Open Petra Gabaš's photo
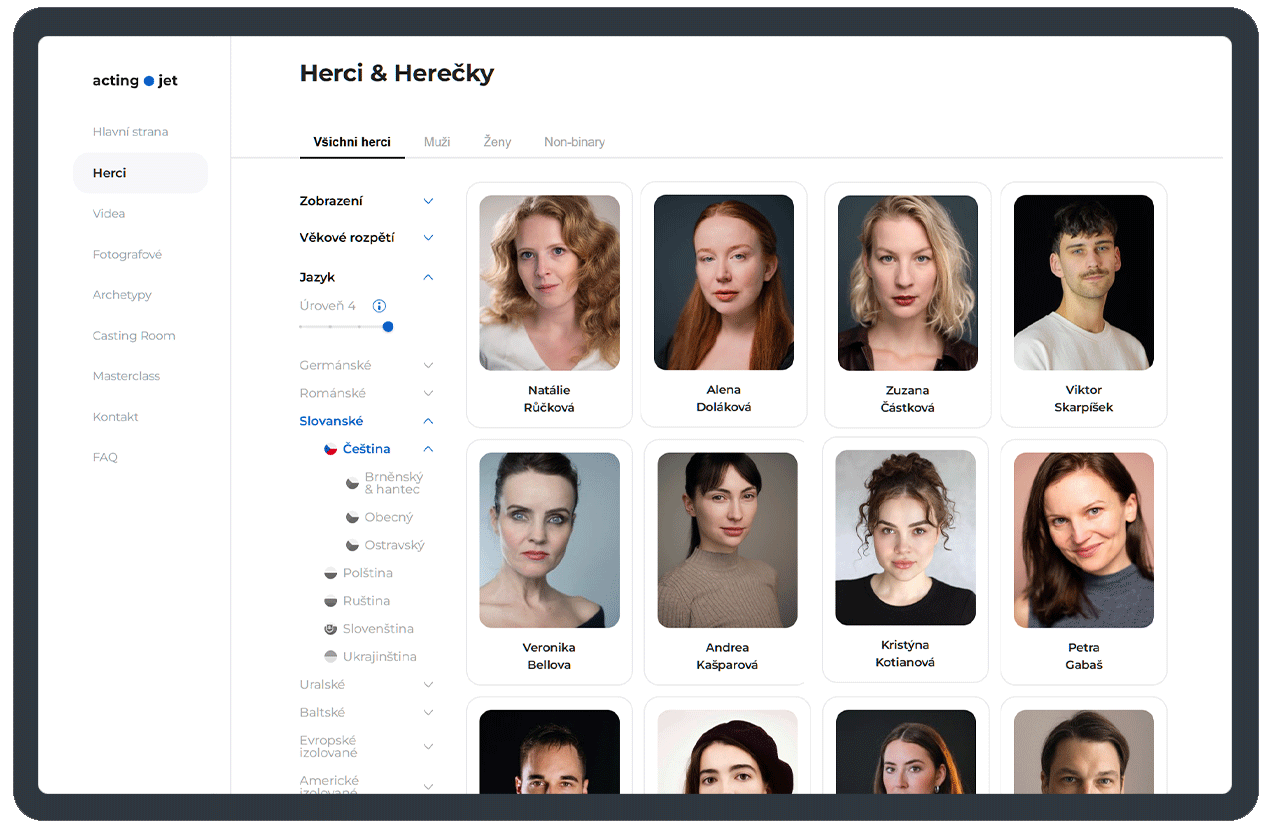1268x836 pixels. click(x=1084, y=540)
